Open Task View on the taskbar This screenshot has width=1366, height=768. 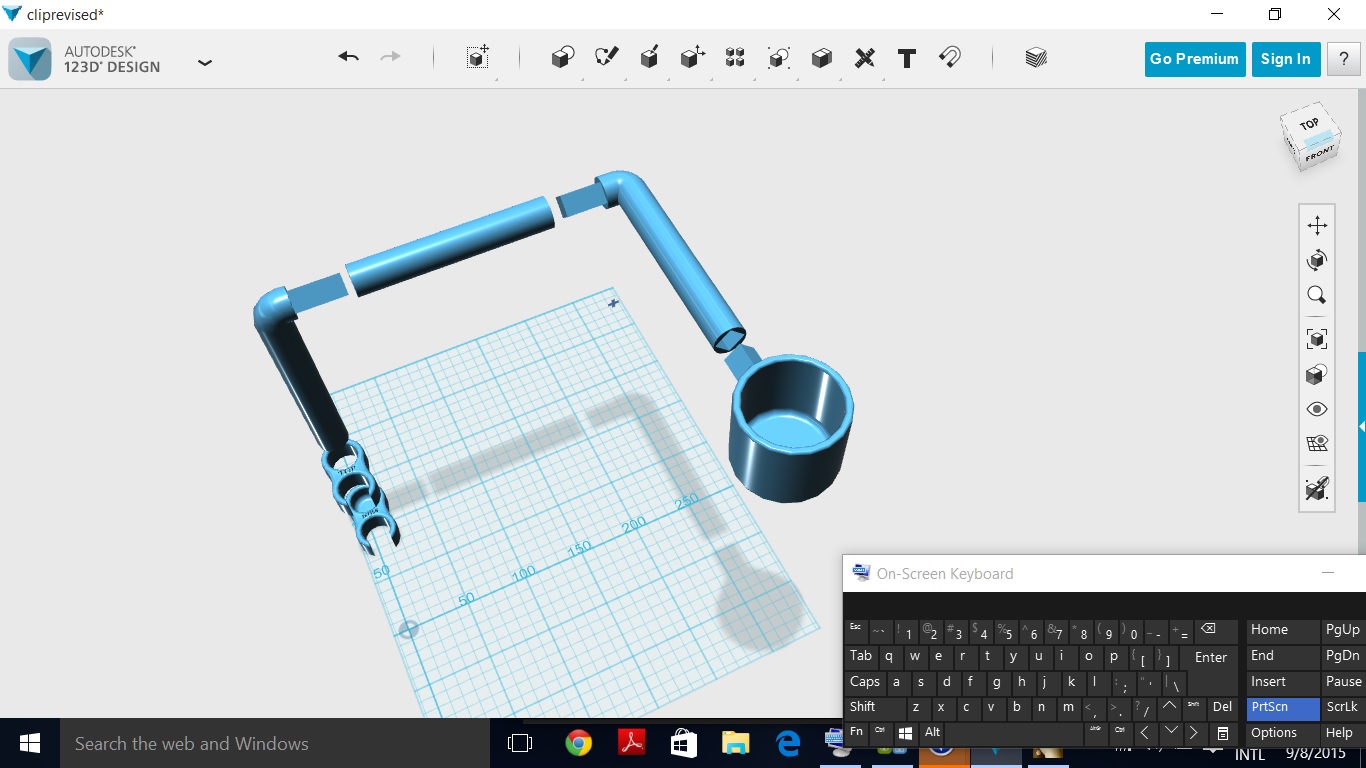520,743
